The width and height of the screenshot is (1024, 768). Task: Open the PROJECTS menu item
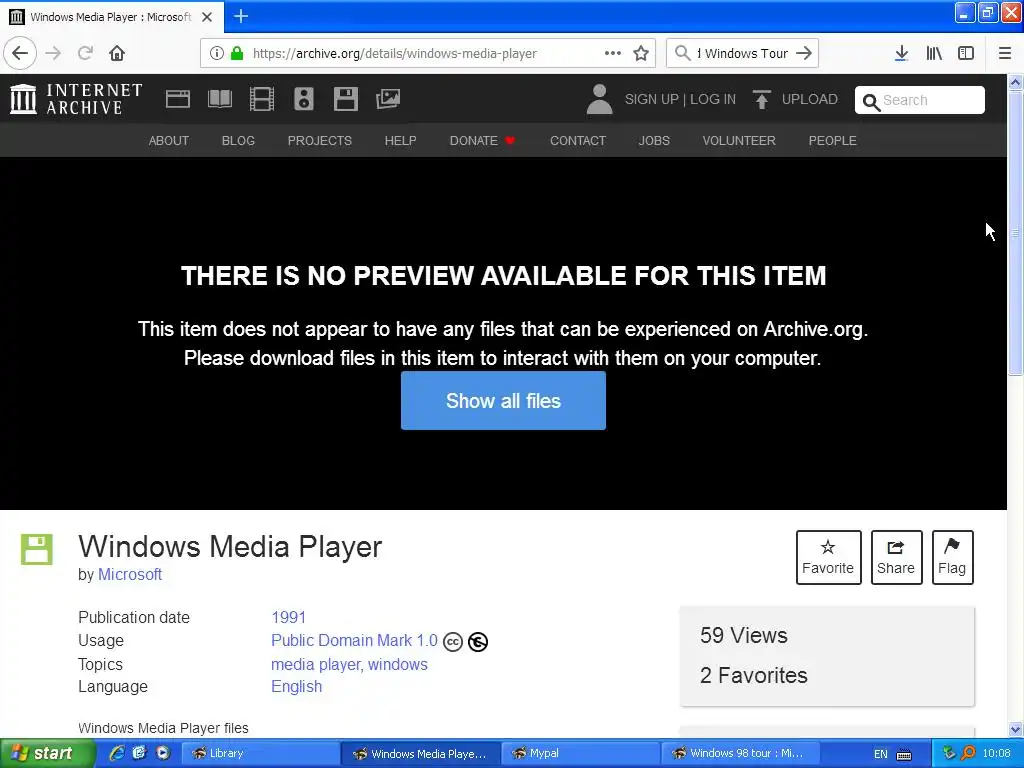(x=319, y=140)
